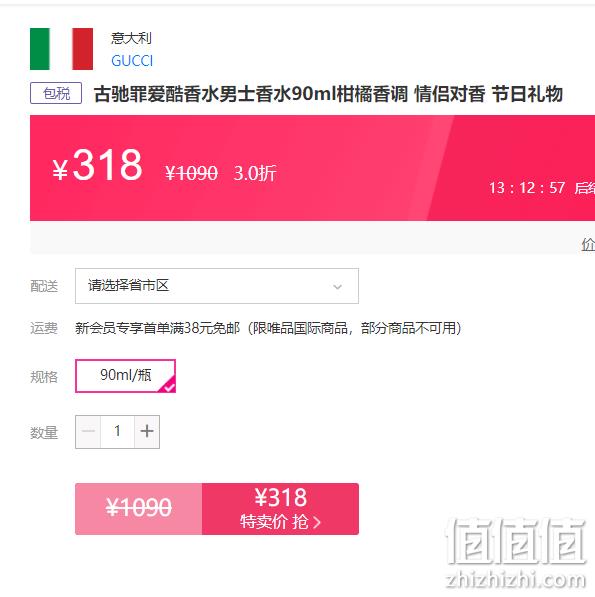The width and height of the screenshot is (595, 597).
Task: Click the Italy flag icon
Action: pyautogui.click(x=61, y=49)
